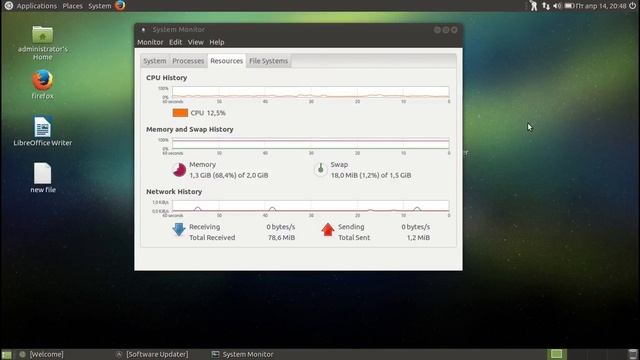Screen dimensions: 640x360
Task: Click the Memory pie color picker
Action: [x=179, y=170]
